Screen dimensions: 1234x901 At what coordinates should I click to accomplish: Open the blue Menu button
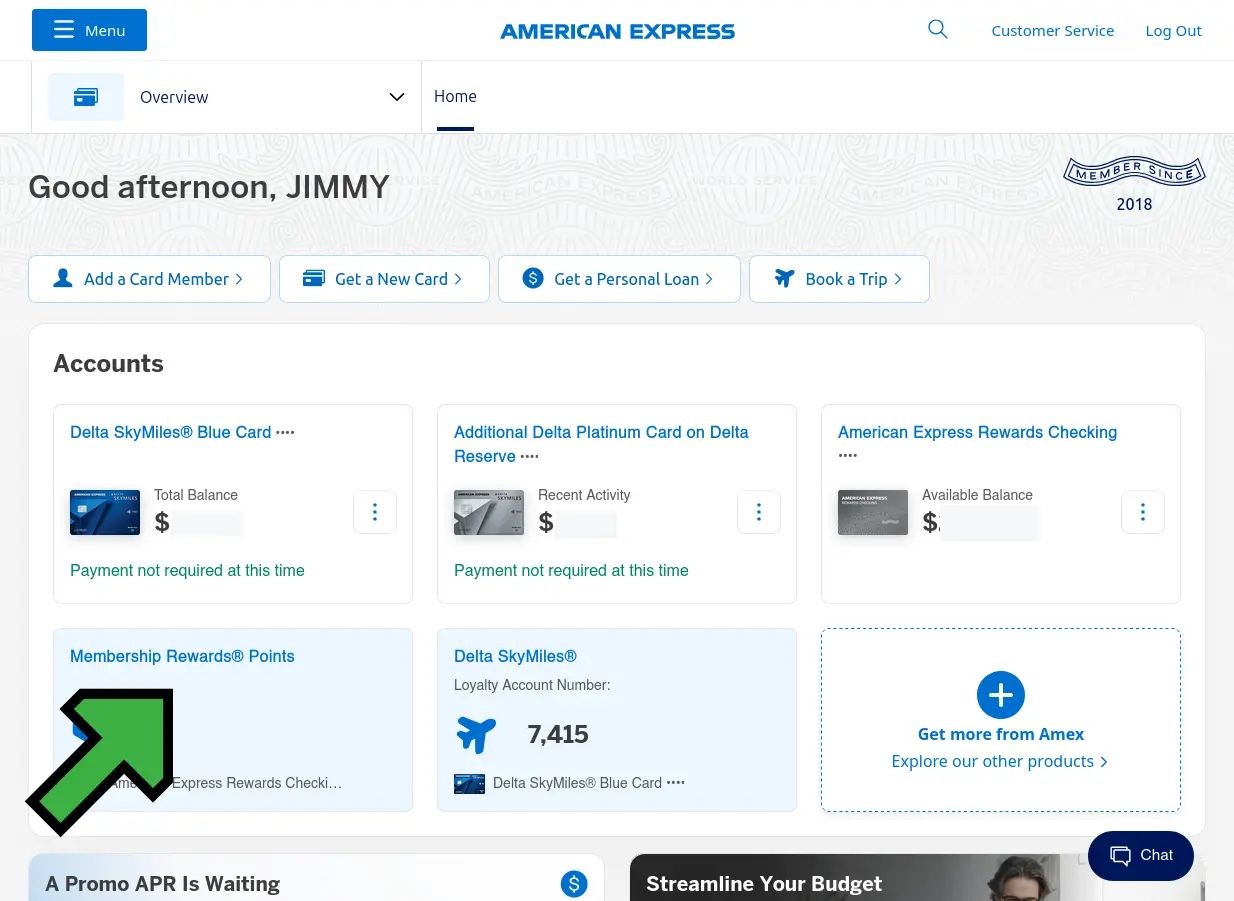(89, 30)
